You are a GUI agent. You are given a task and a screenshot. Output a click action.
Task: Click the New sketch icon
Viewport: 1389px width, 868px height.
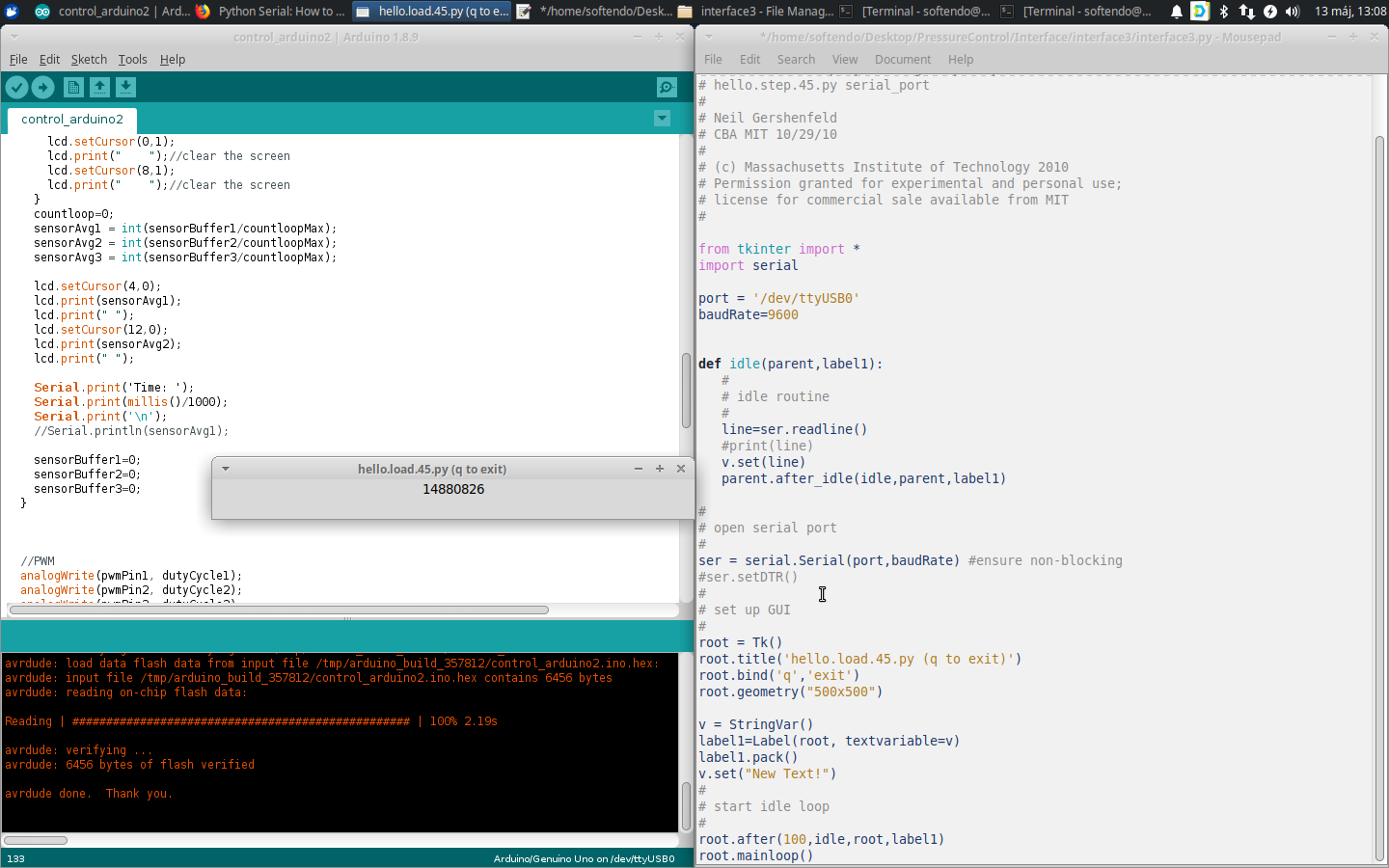[x=73, y=87]
